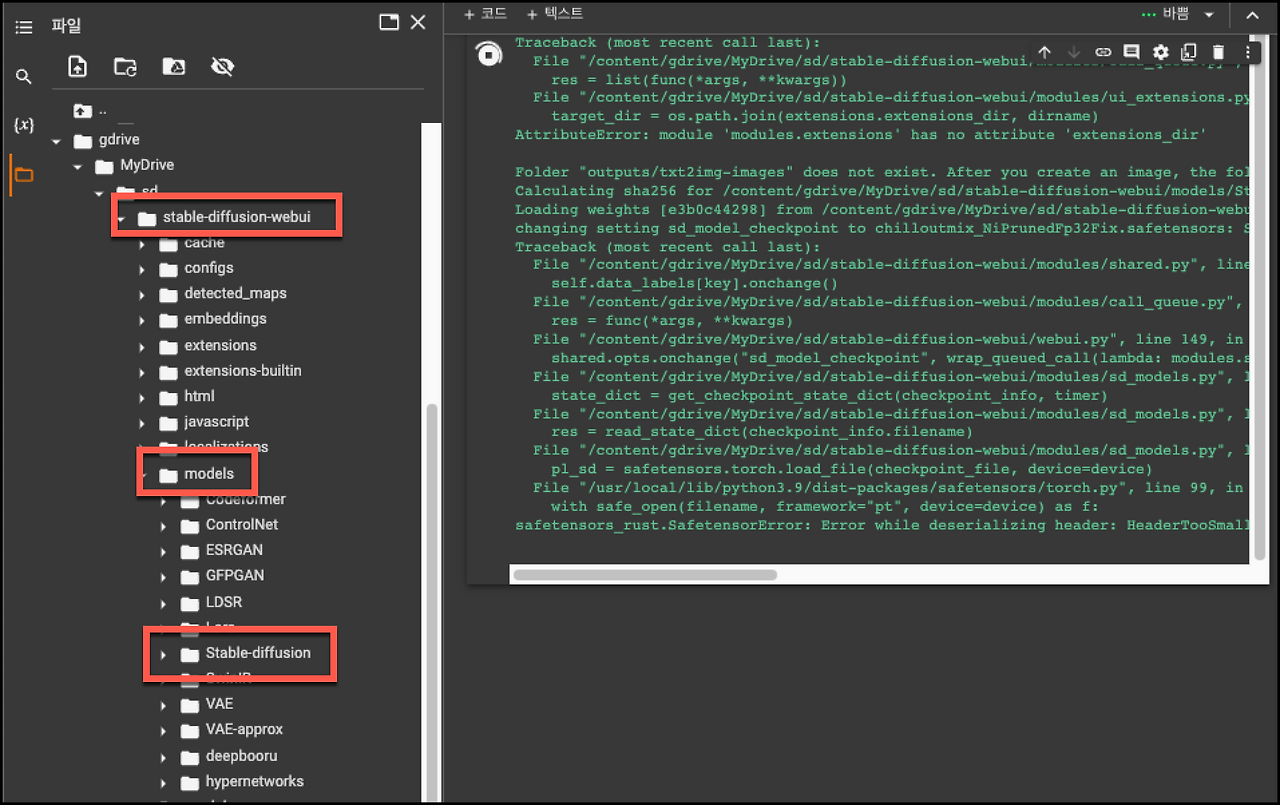Add a new code cell

coord(485,14)
